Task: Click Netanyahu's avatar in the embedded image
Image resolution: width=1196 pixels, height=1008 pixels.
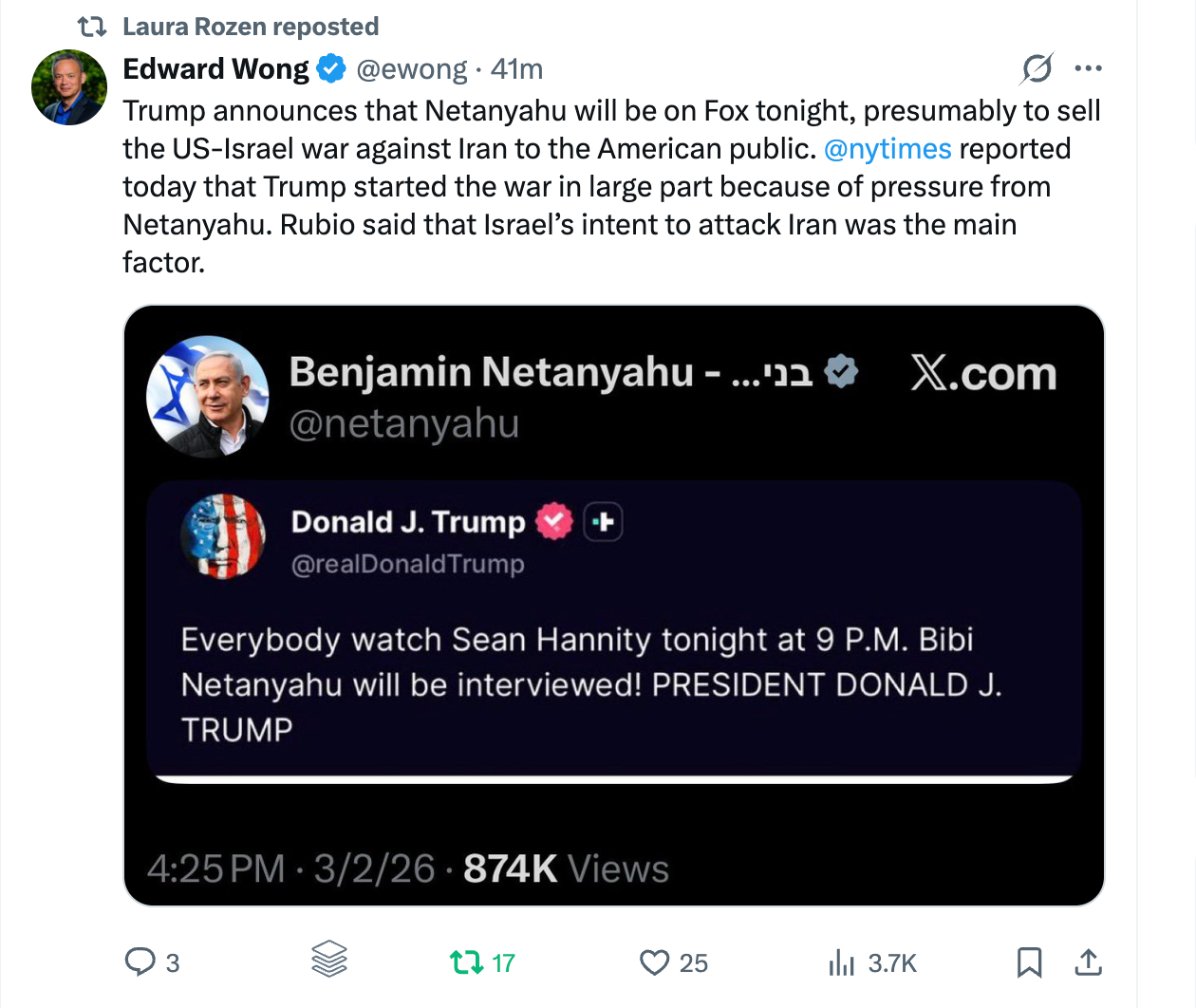Action: tap(208, 397)
